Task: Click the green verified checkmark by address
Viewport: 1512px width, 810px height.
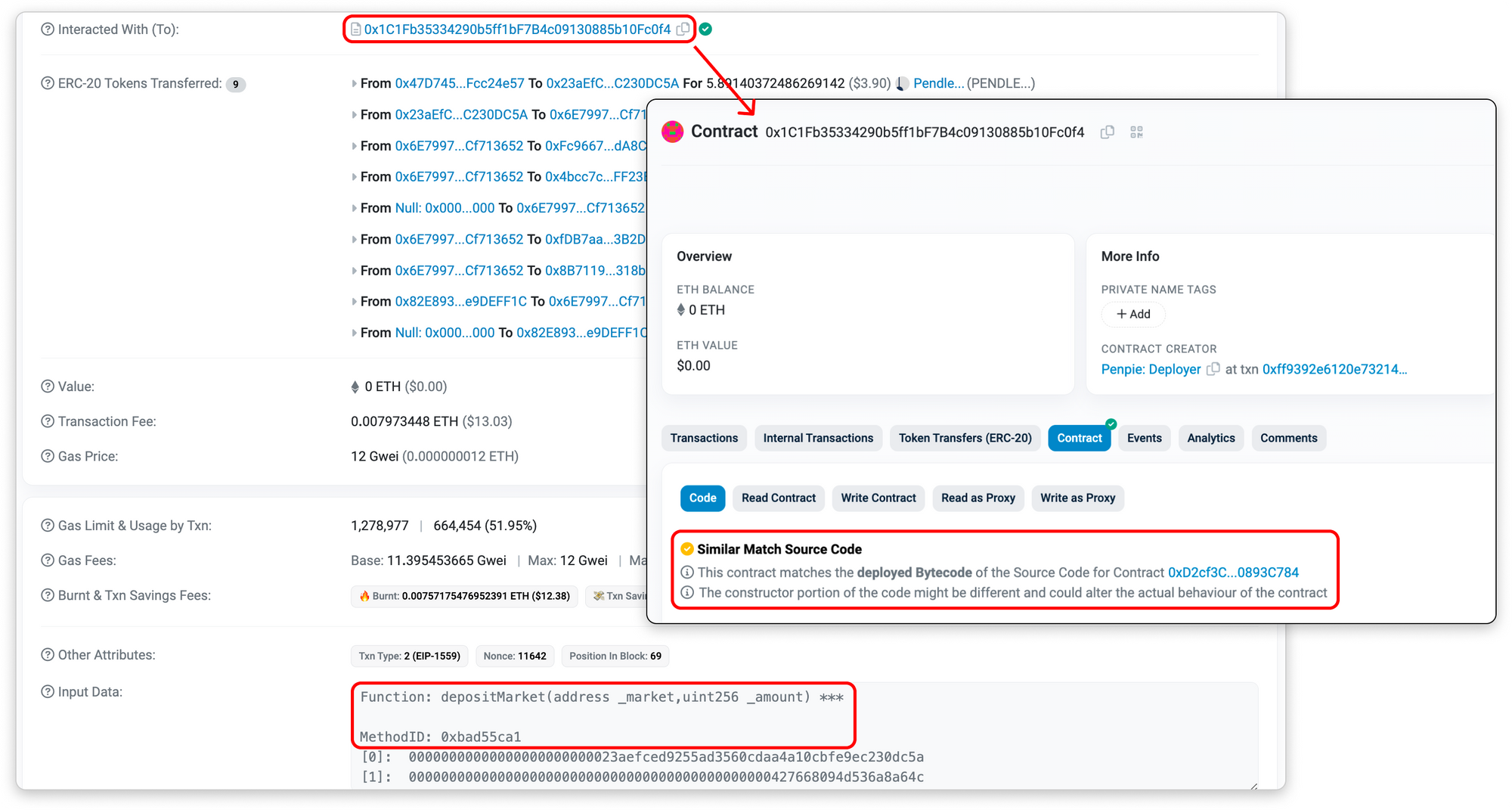Action: pos(705,29)
